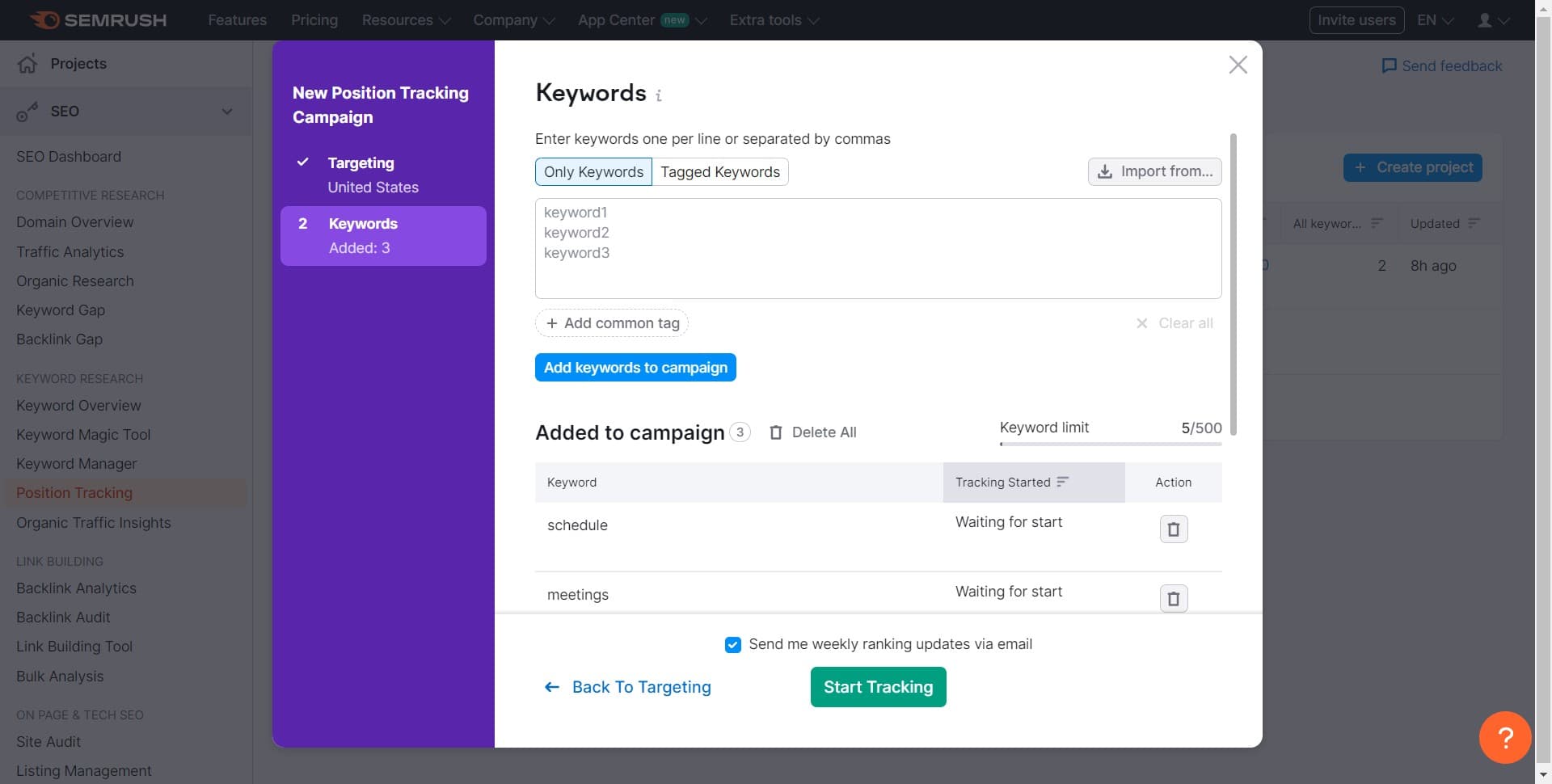Delete the keyword 'meetings' using its trash icon
This screenshot has width=1552, height=784.
coord(1174,598)
